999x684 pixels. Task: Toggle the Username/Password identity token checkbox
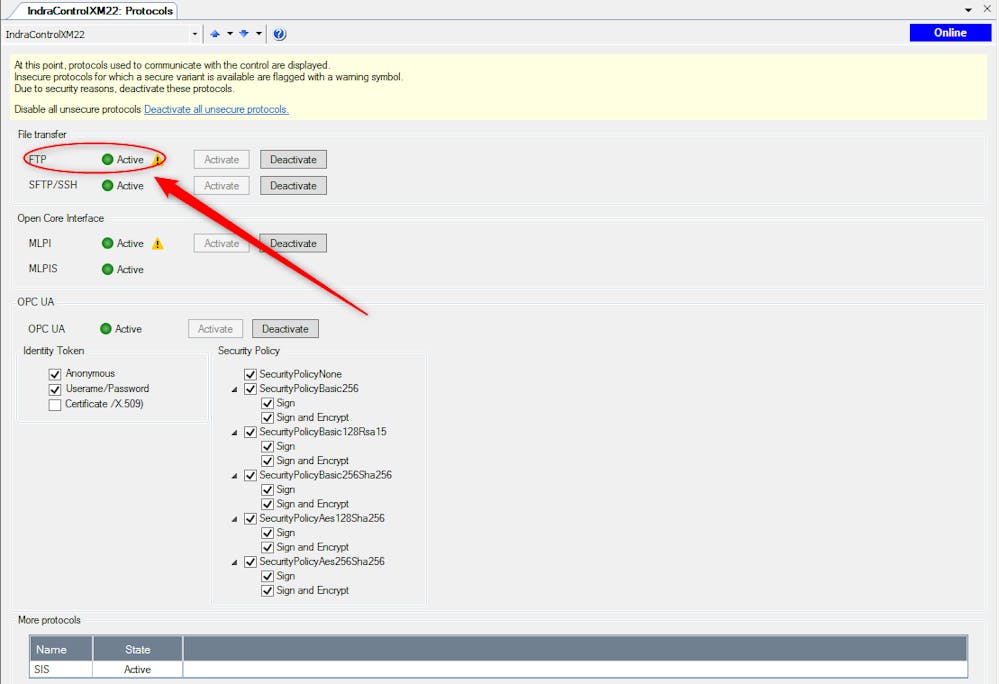pyautogui.click(x=55, y=389)
